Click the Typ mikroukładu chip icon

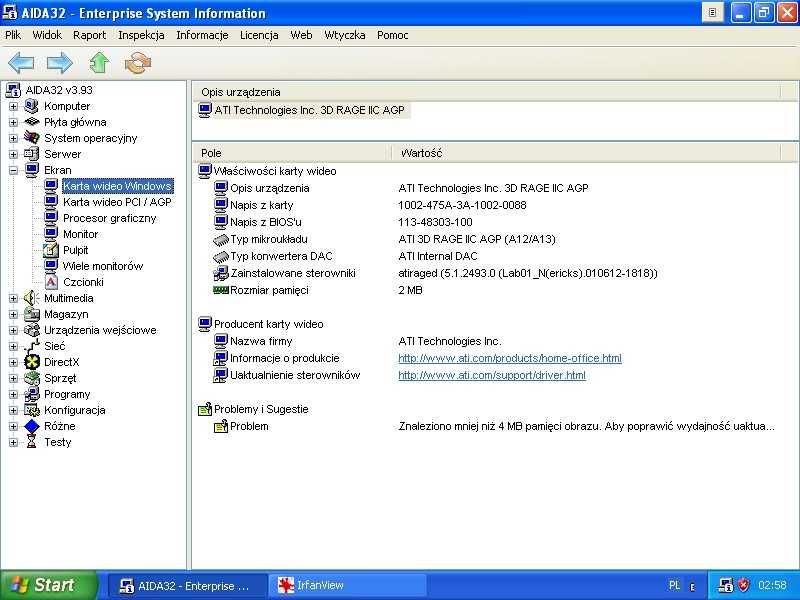click(220, 239)
